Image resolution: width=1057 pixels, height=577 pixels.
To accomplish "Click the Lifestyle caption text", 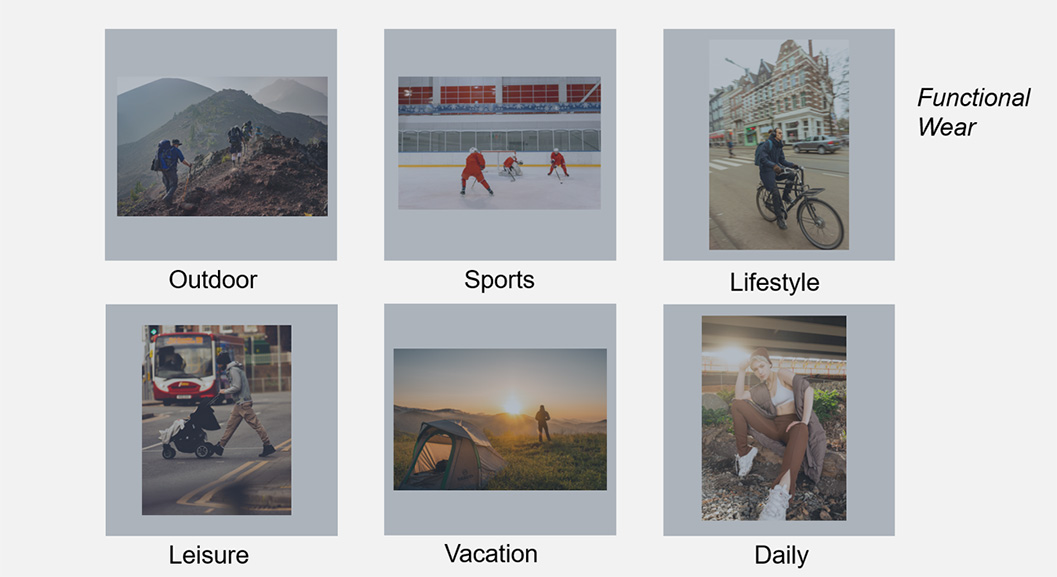I will pyautogui.click(x=775, y=282).
